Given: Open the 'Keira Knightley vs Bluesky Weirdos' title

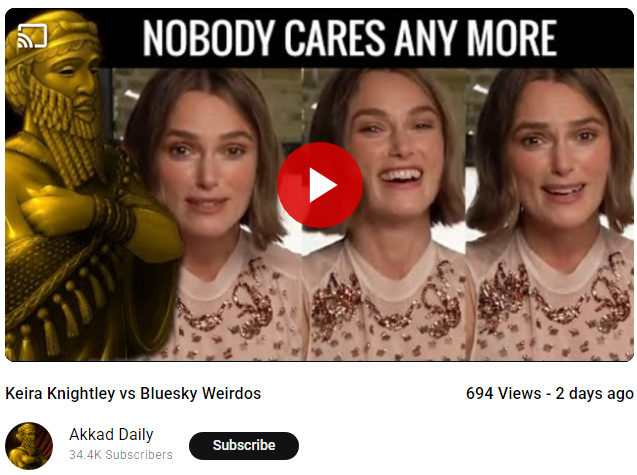Looking at the screenshot, I should [x=133, y=393].
